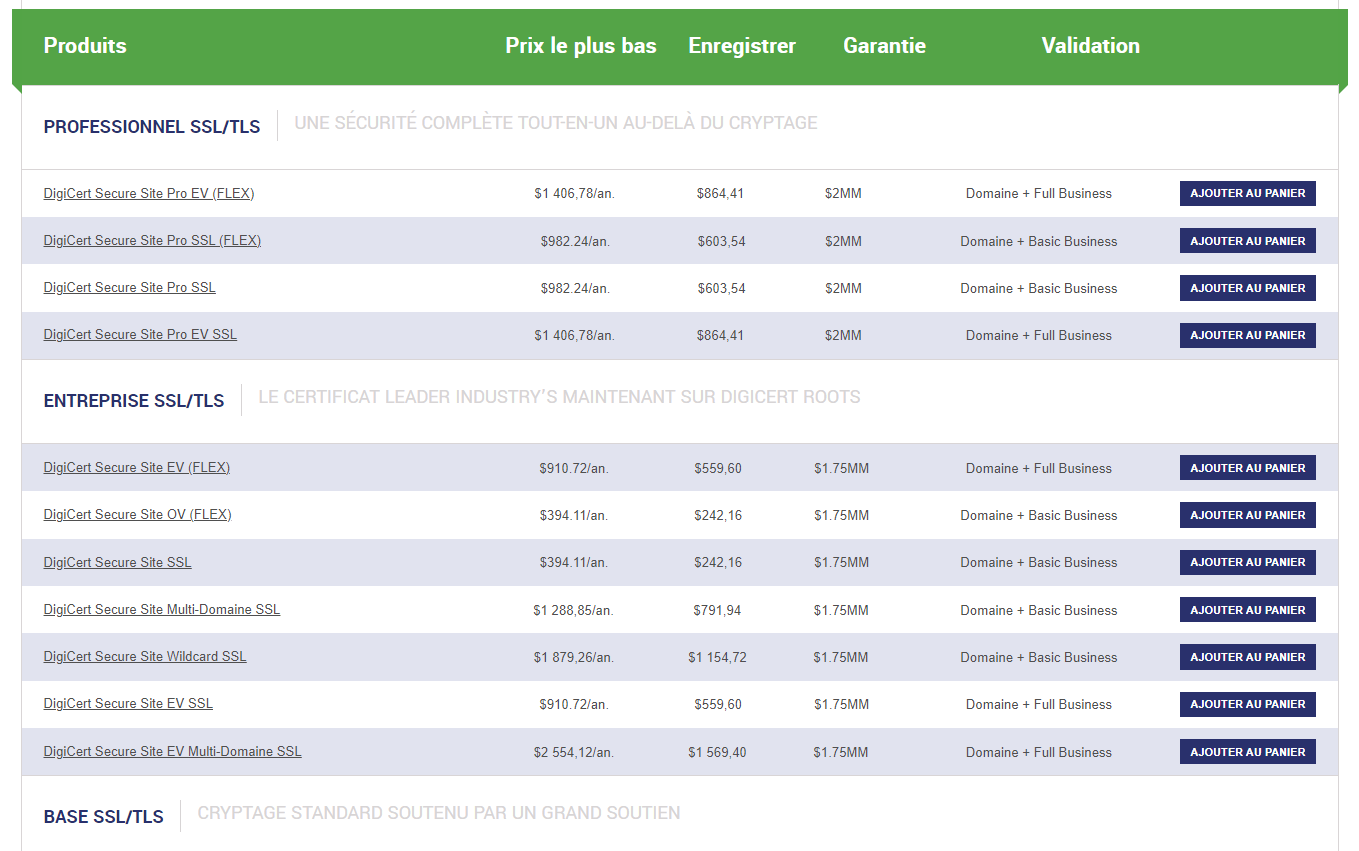Click the Validation column header

(1090, 45)
